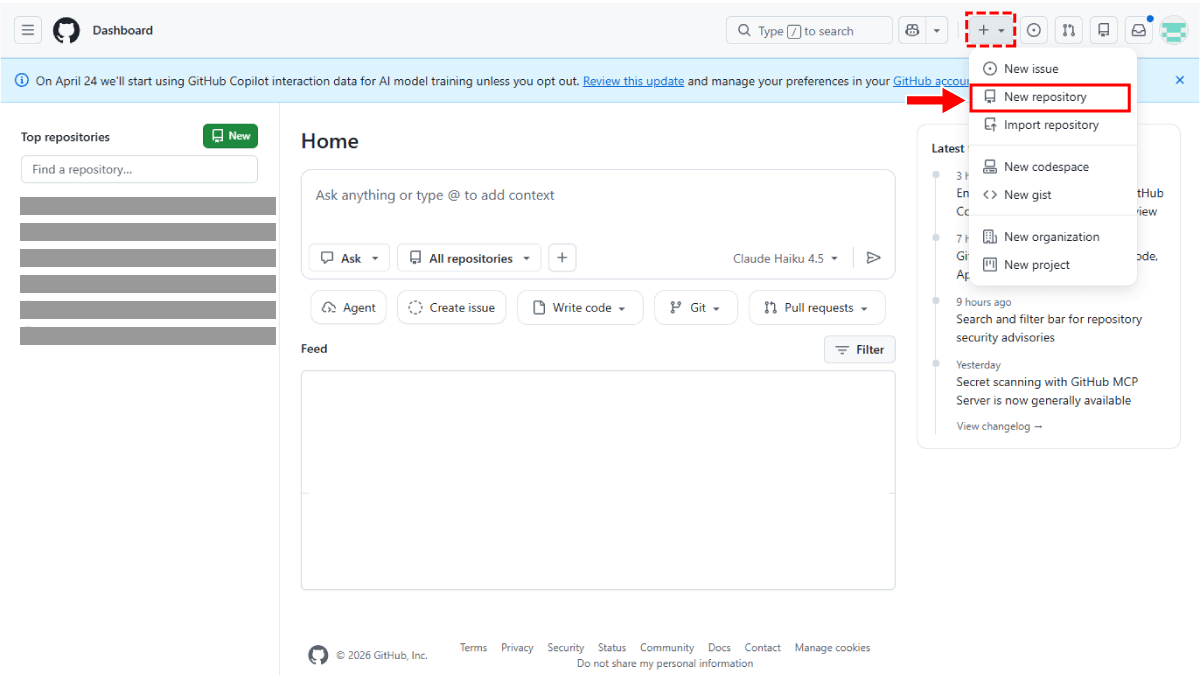Open the Docs footer link

click(719, 648)
